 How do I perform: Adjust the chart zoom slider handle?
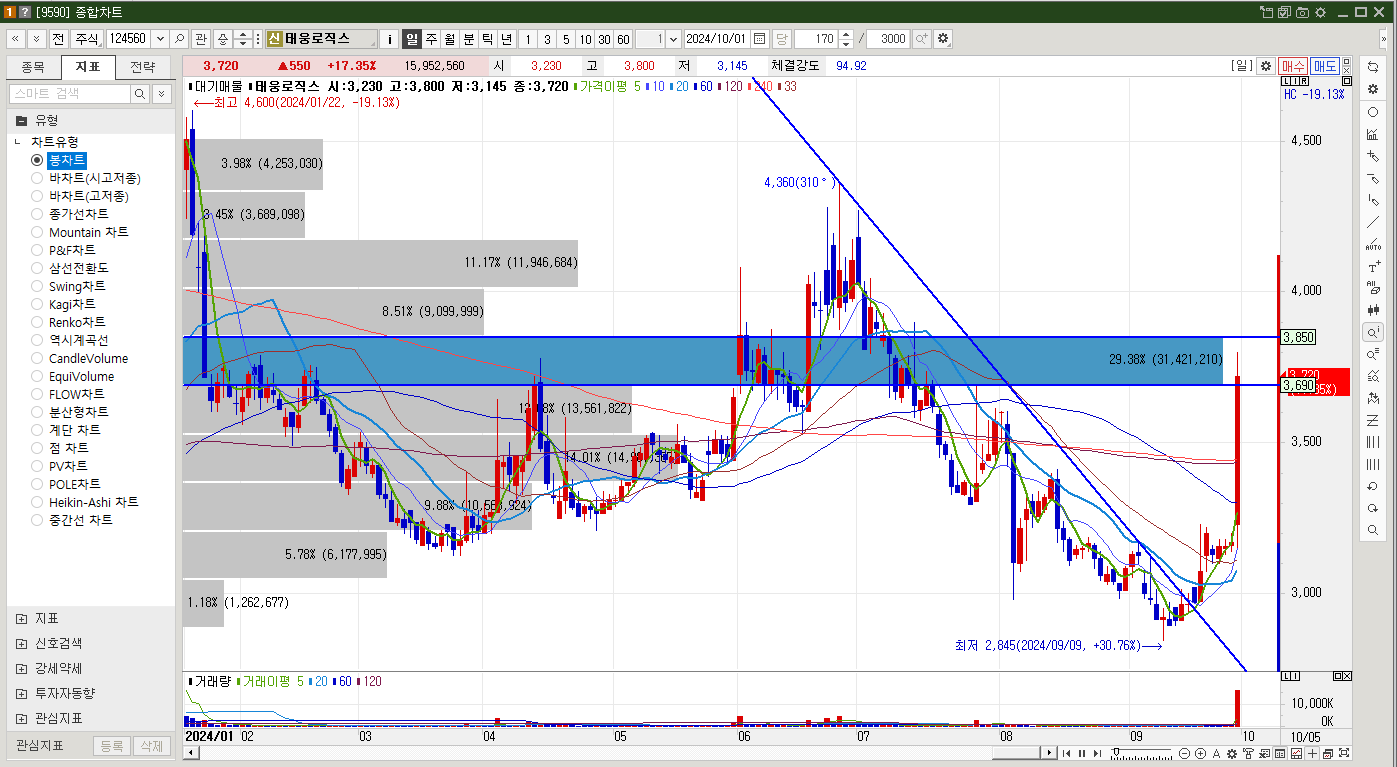click(x=1116, y=751)
